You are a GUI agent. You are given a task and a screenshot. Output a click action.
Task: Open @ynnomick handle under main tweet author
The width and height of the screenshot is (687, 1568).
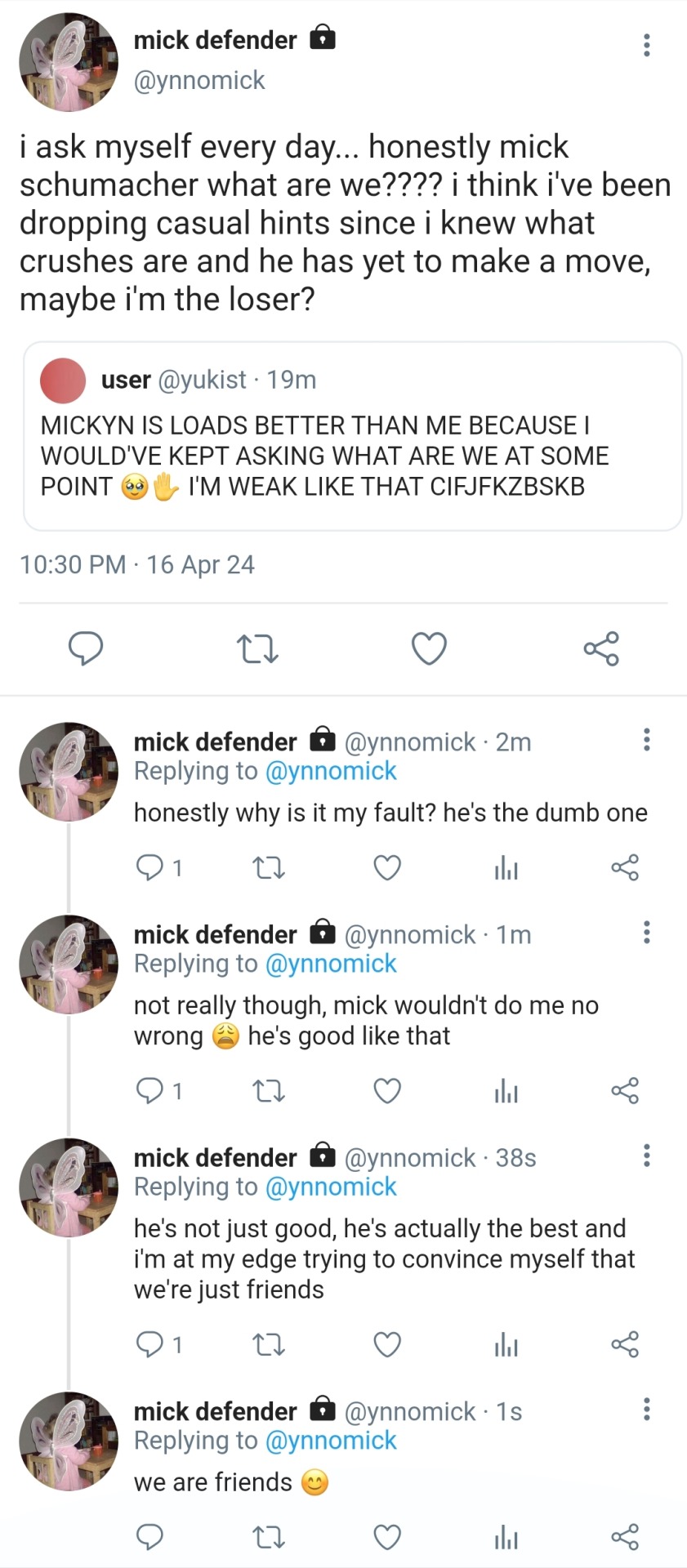tap(199, 80)
